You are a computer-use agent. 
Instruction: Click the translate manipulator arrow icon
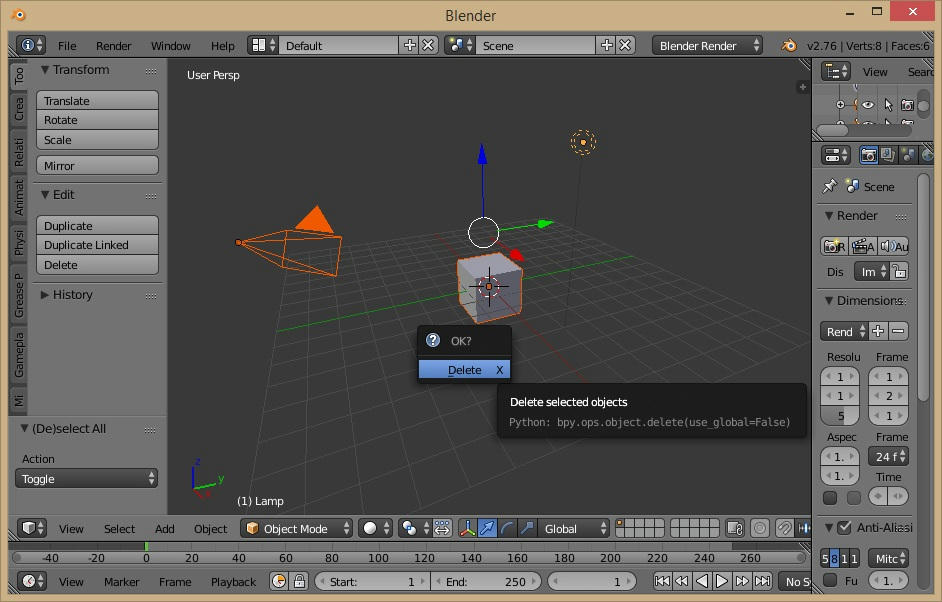coord(487,529)
